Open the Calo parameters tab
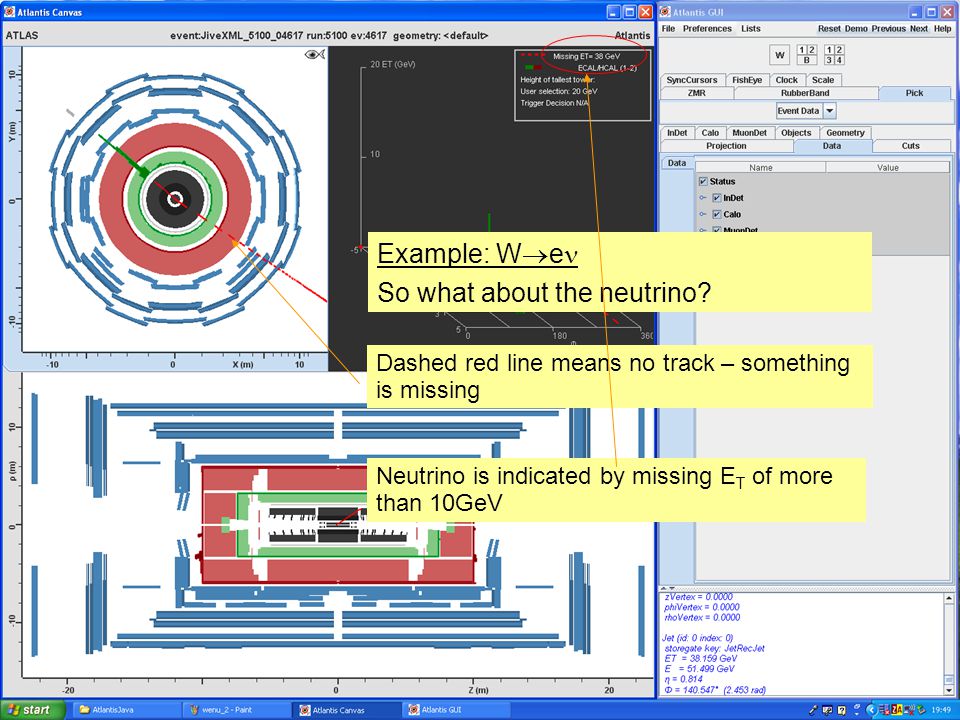 point(710,133)
